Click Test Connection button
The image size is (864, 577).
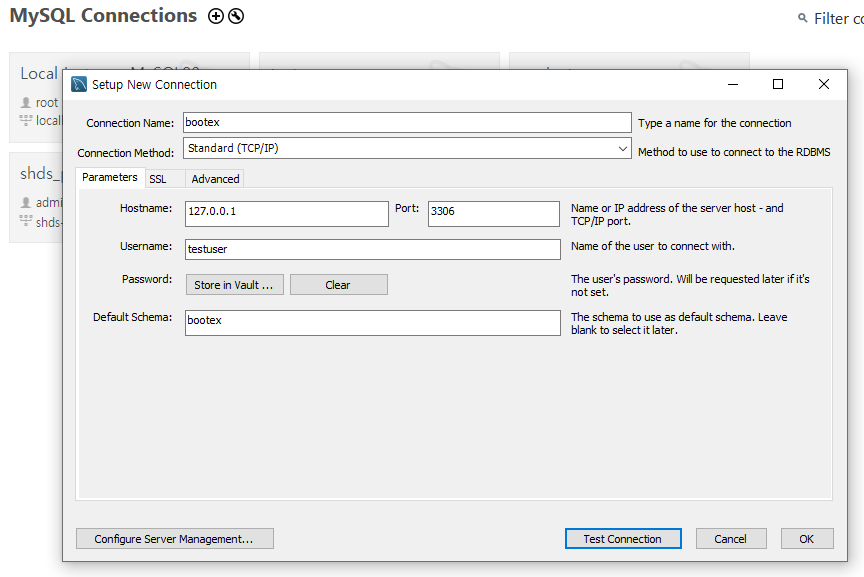(x=623, y=538)
